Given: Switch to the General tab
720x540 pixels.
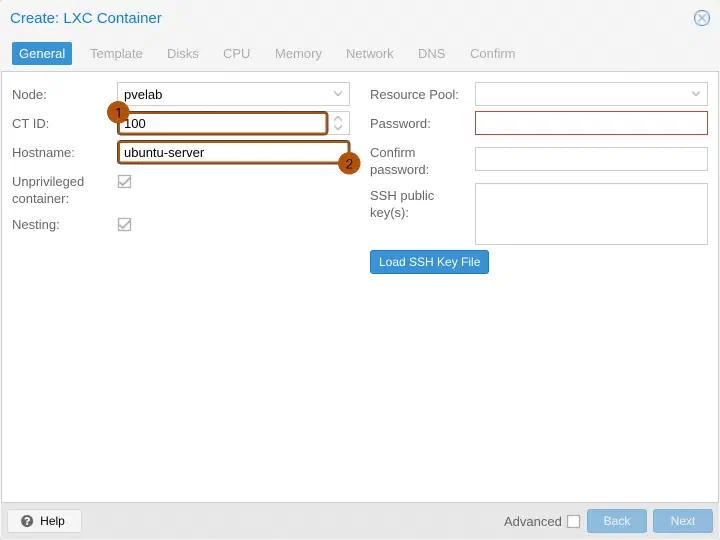Looking at the screenshot, I should point(42,53).
